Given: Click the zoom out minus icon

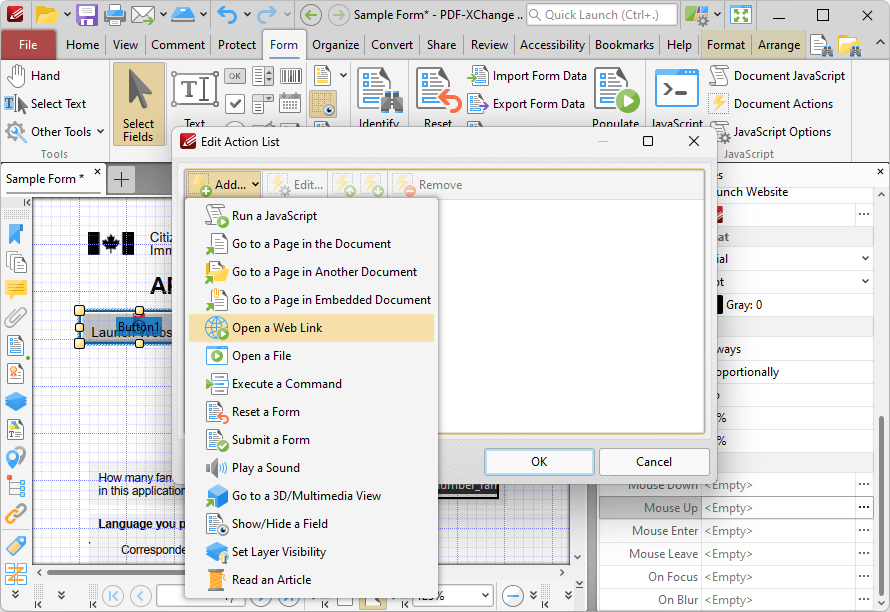Looking at the screenshot, I should tap(513, 596).
